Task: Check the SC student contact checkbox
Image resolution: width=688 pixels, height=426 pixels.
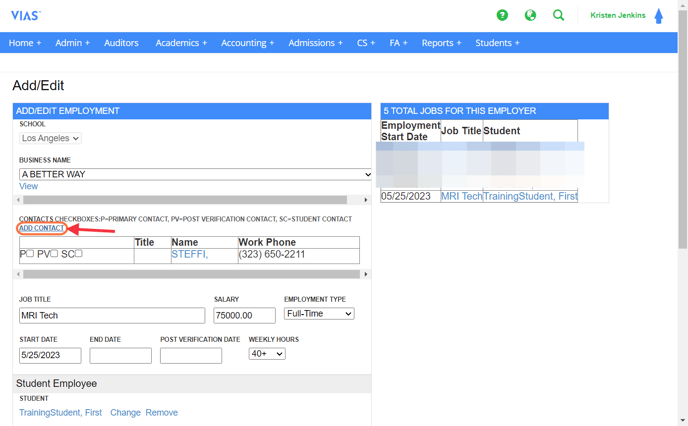Action: click(79, 254)
